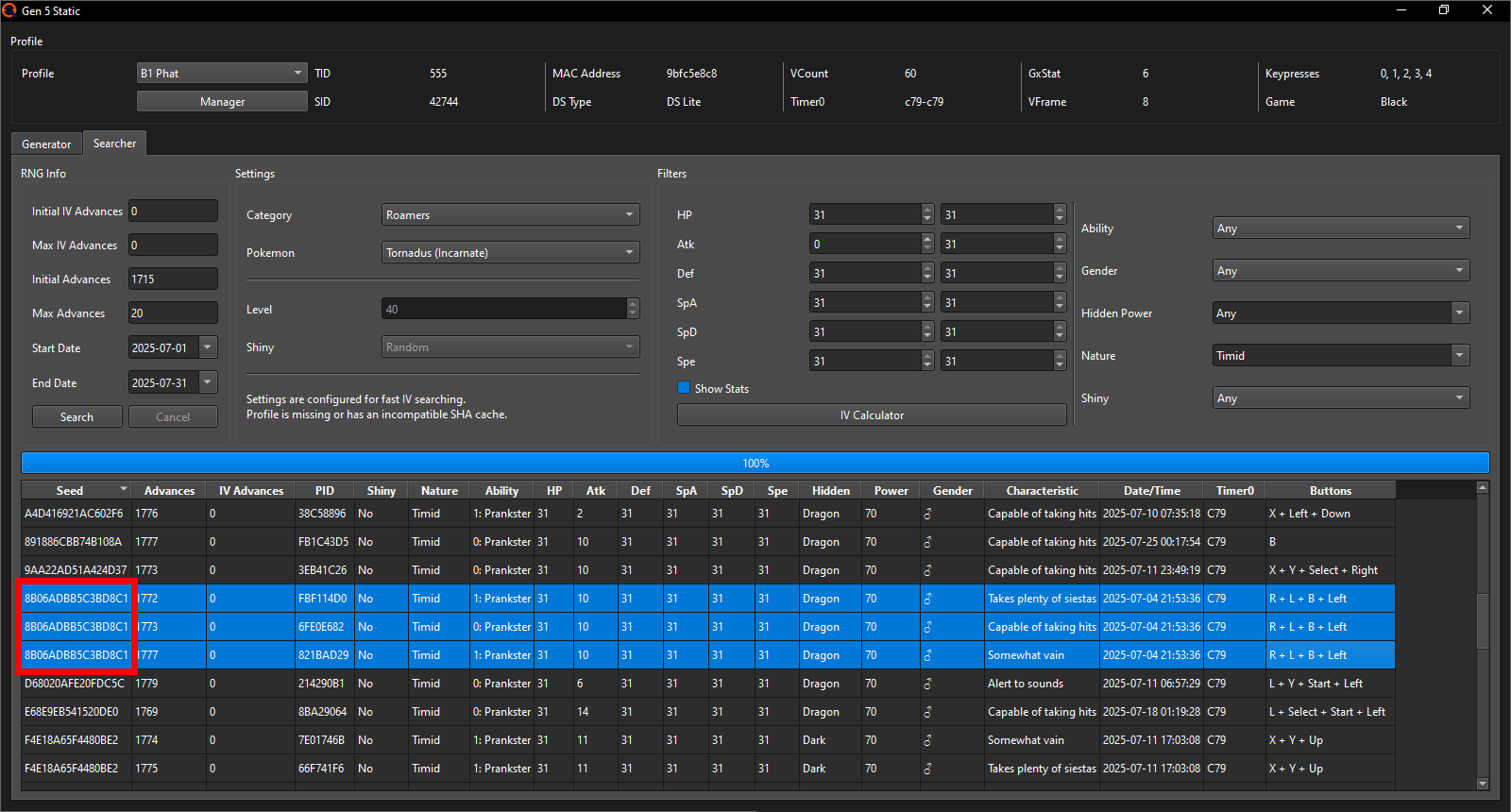
Task: Click scrollbar down arrow in results table
Action: [1482, 783]
